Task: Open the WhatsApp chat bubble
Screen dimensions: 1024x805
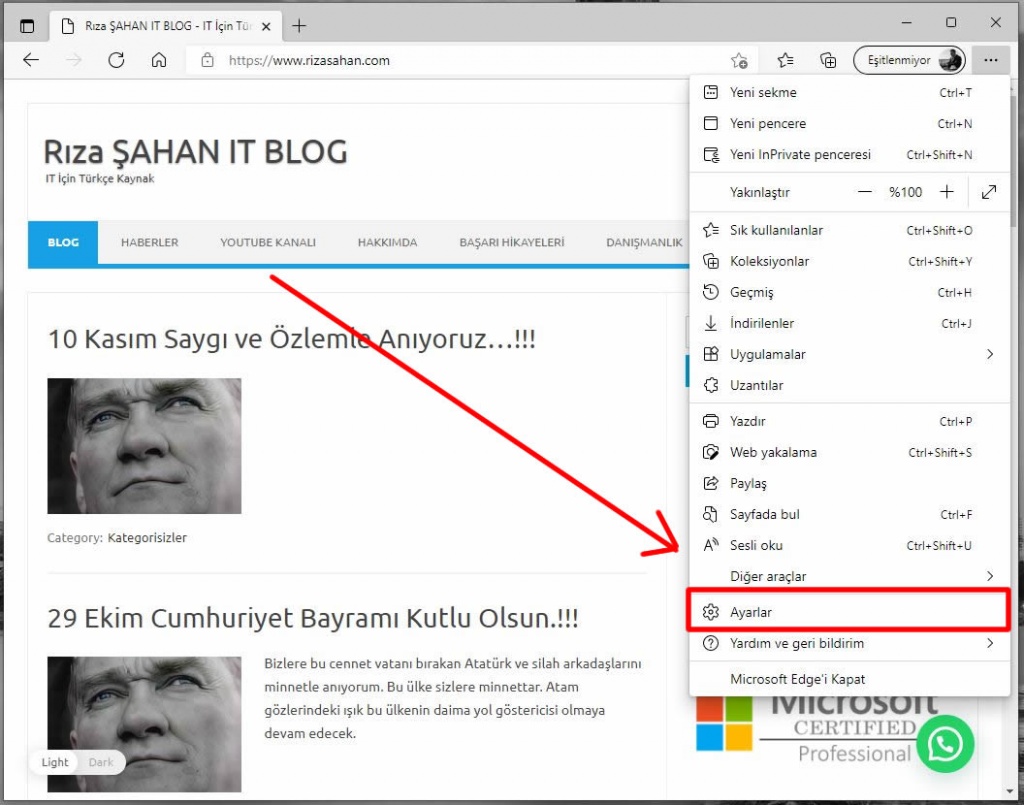Action: [x=945, y=744]
